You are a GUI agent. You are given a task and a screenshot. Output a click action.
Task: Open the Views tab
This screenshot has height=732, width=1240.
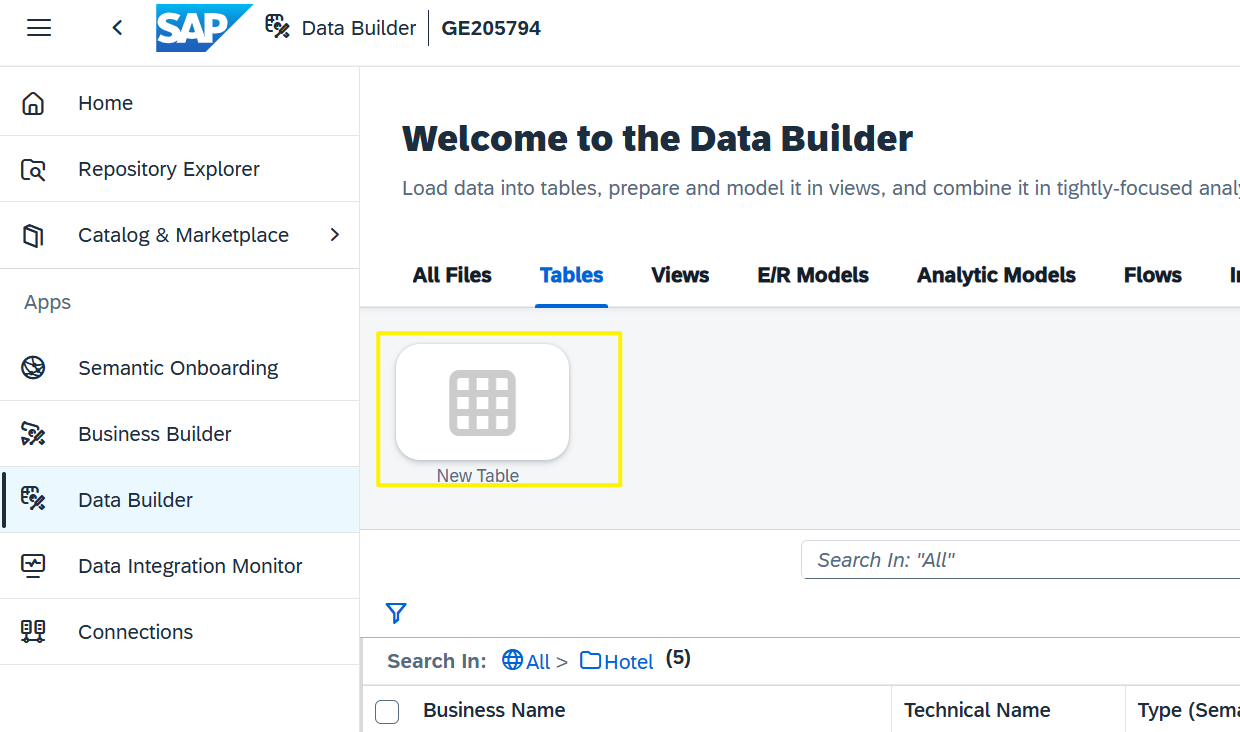(x=680, y=275)
